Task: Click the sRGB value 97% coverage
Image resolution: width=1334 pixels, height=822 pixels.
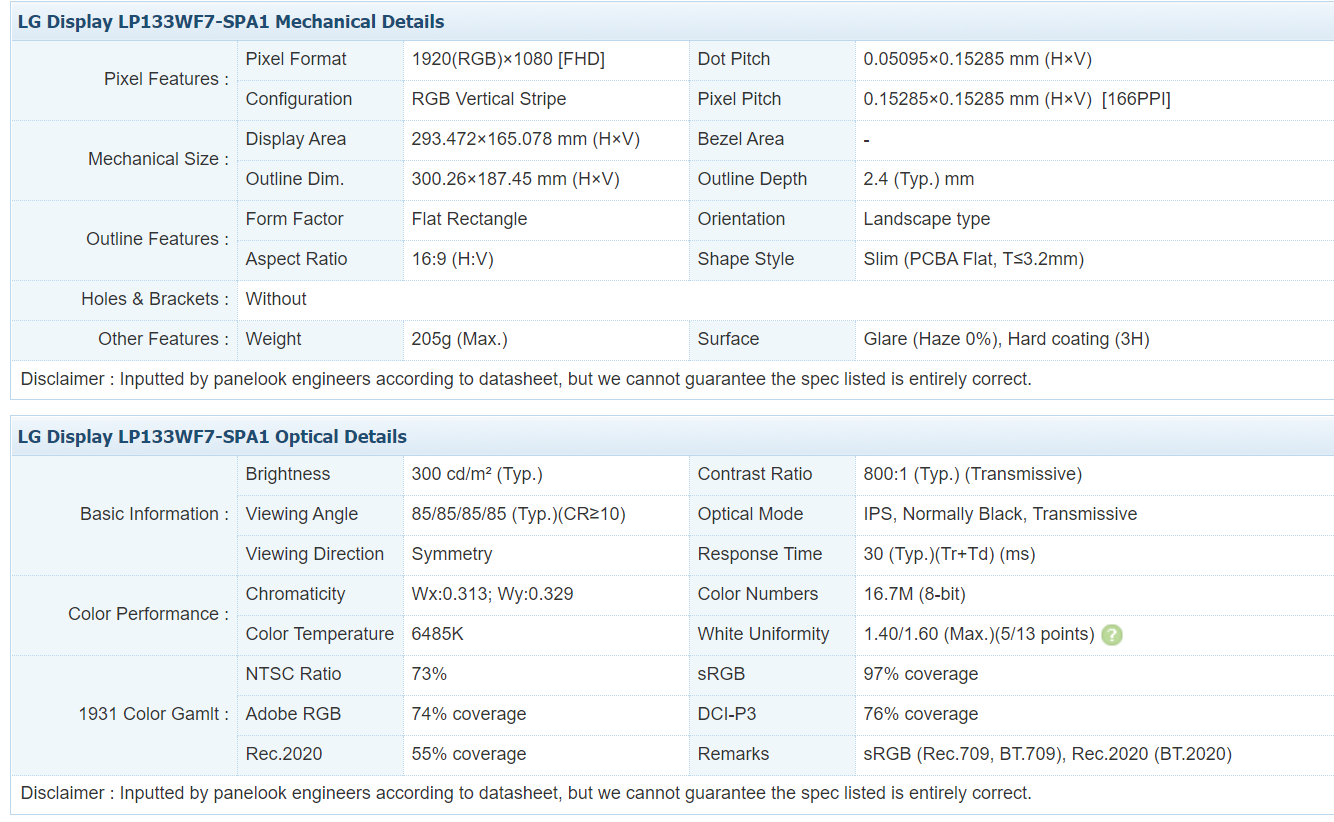Action: click(921, 674)
